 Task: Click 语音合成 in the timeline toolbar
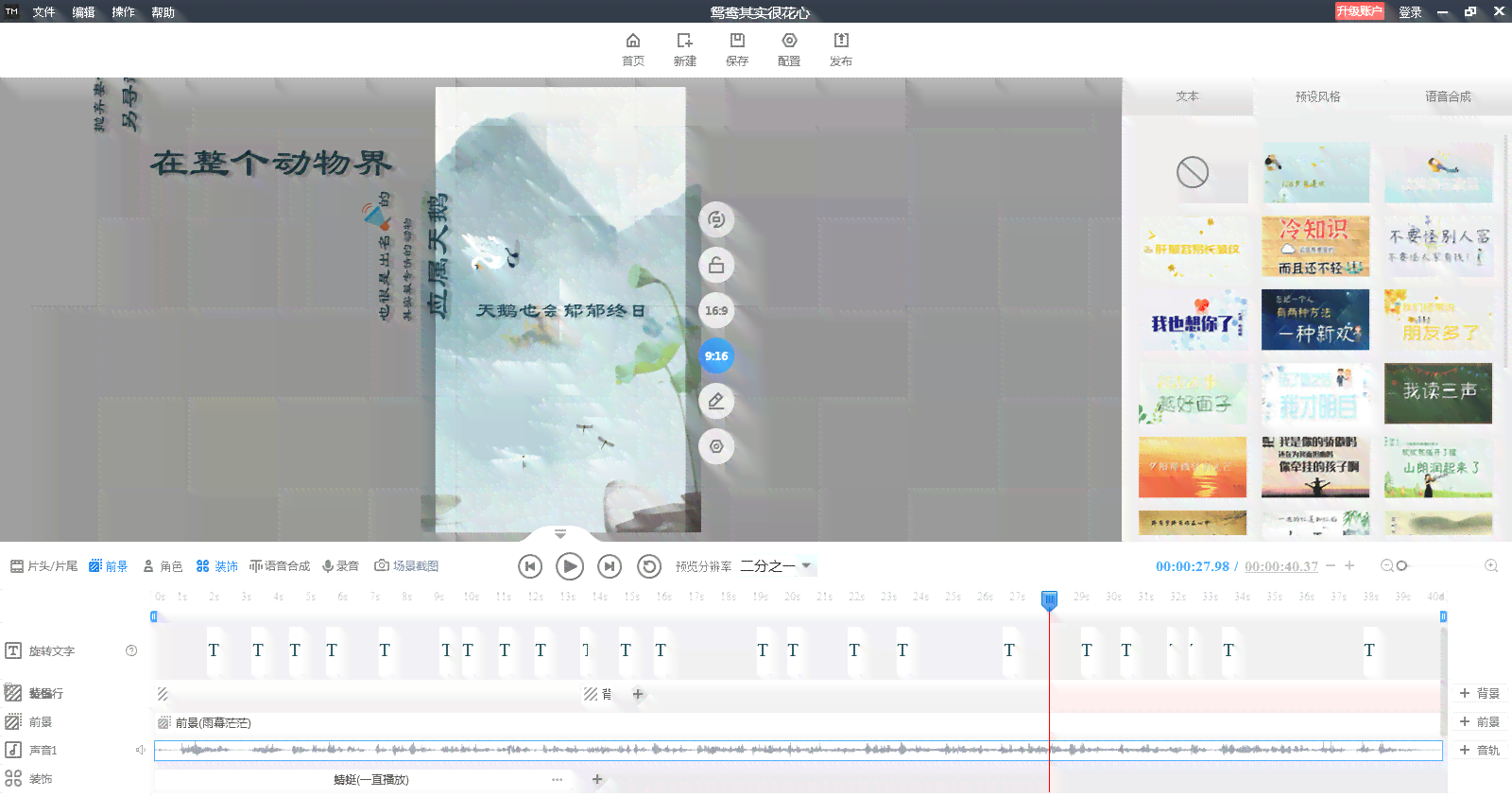(280, 566)
